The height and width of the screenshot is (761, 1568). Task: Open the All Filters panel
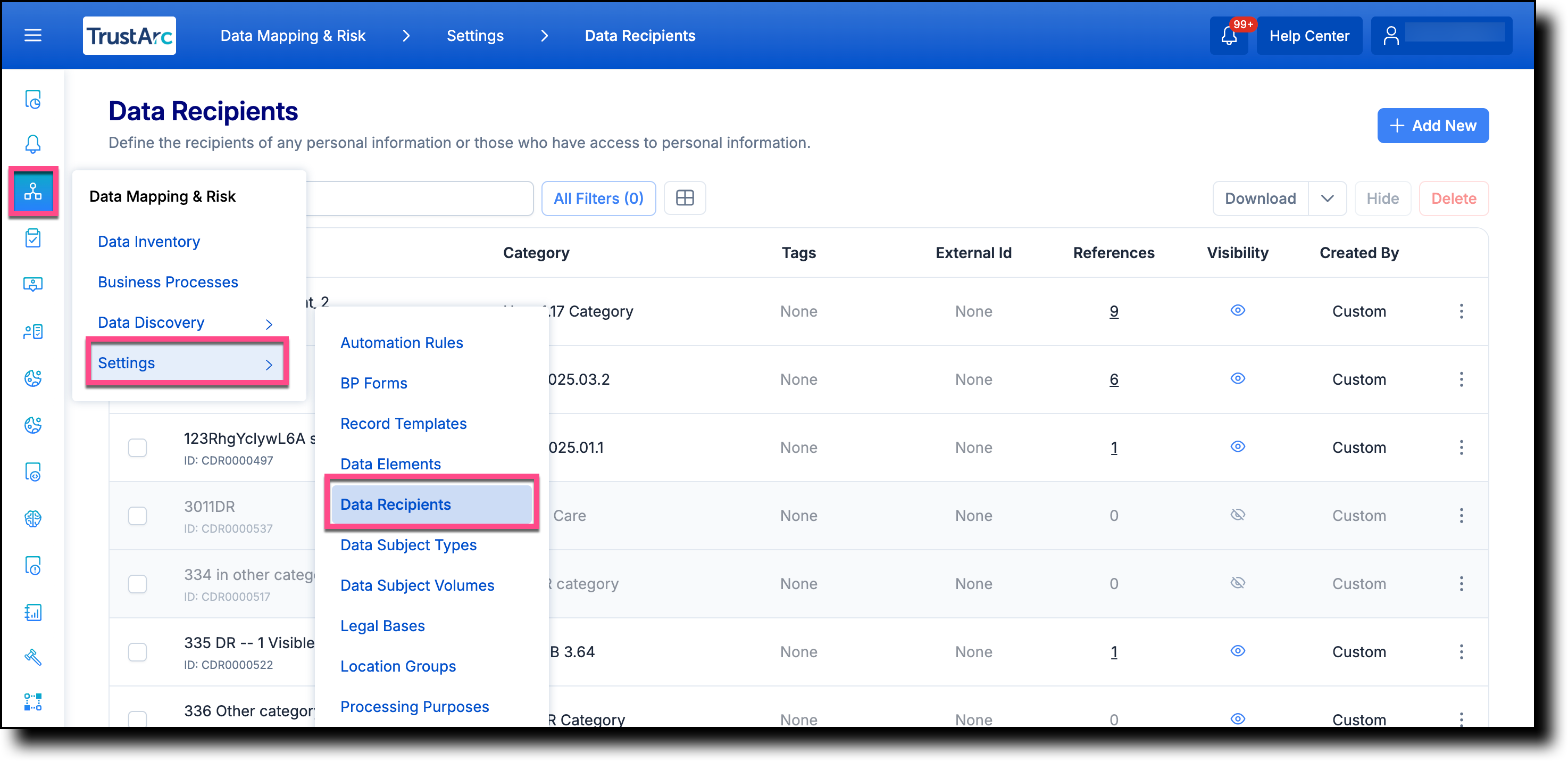[598, 198]
